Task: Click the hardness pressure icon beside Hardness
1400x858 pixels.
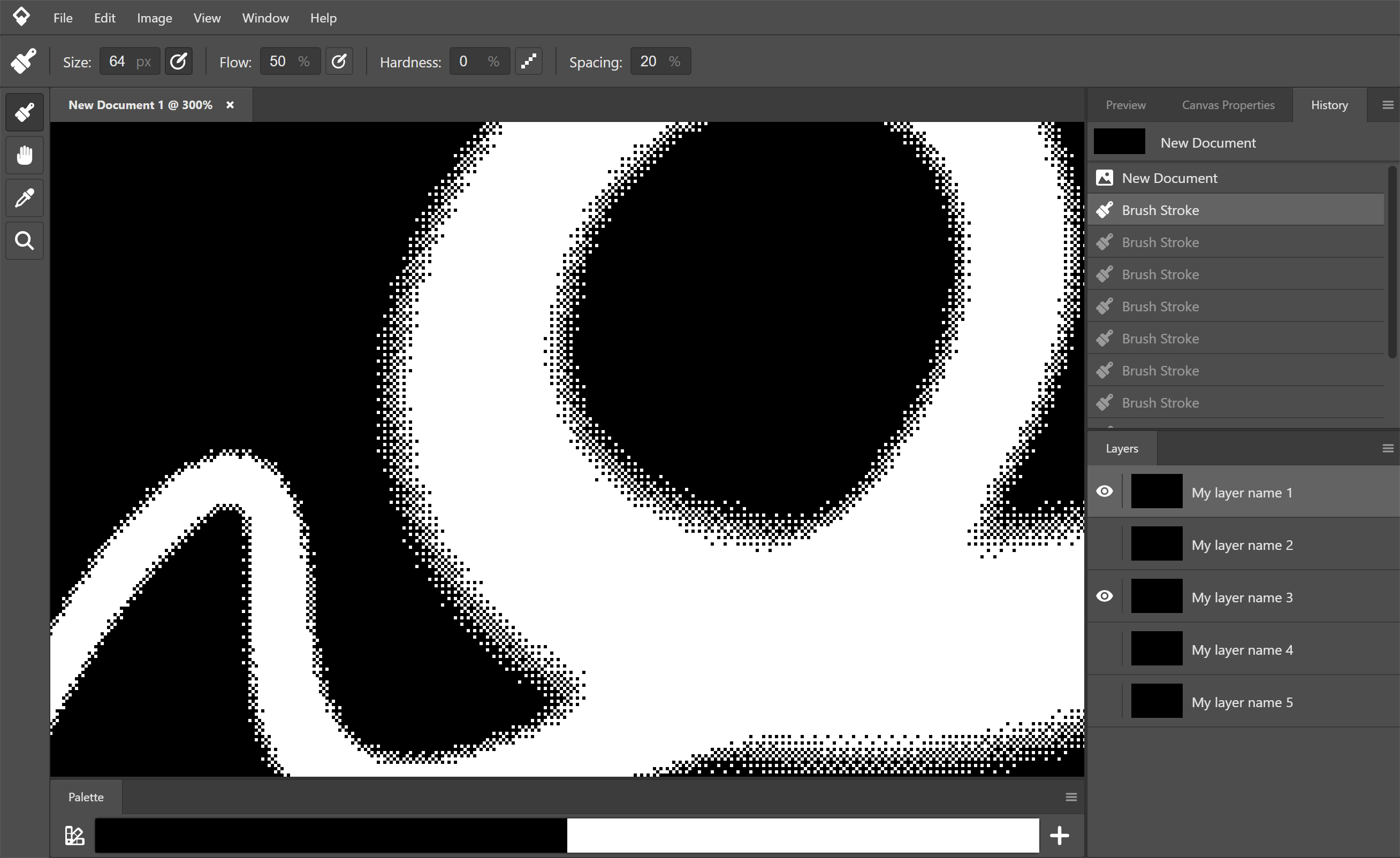Action: click(528, 61)
